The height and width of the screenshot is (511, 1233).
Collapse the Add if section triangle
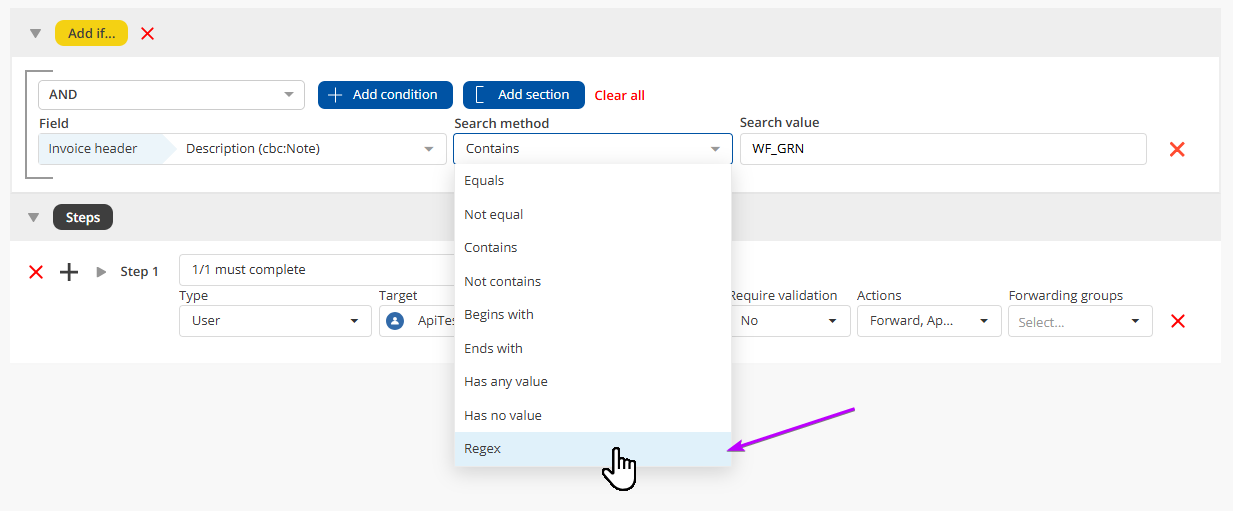click(35, 33)
